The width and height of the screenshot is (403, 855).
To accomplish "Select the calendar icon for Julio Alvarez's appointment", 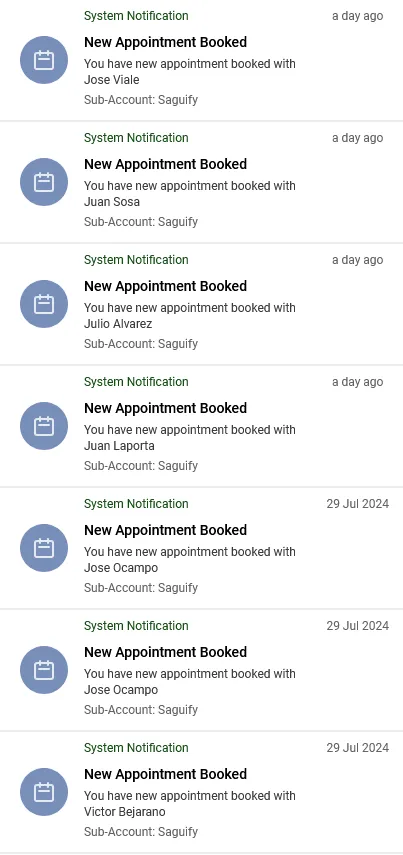I will click(44, 304).
